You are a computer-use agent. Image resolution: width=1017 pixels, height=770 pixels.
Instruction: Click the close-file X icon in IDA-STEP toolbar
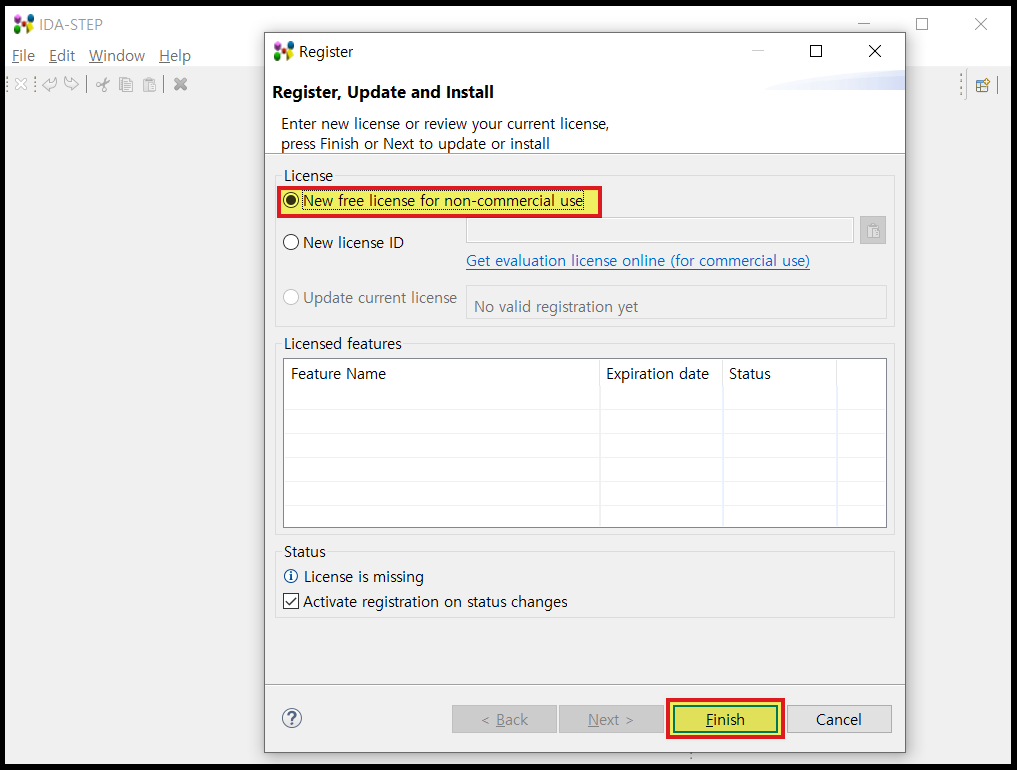tap(21, 84)
